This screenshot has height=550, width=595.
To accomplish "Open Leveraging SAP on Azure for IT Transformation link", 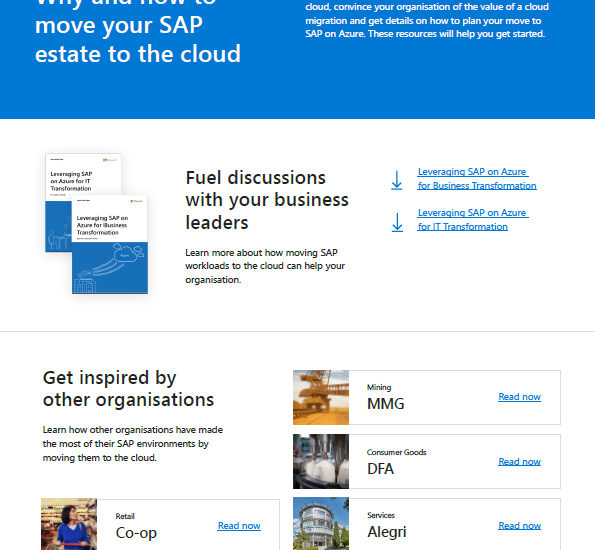I will (473, 220).
